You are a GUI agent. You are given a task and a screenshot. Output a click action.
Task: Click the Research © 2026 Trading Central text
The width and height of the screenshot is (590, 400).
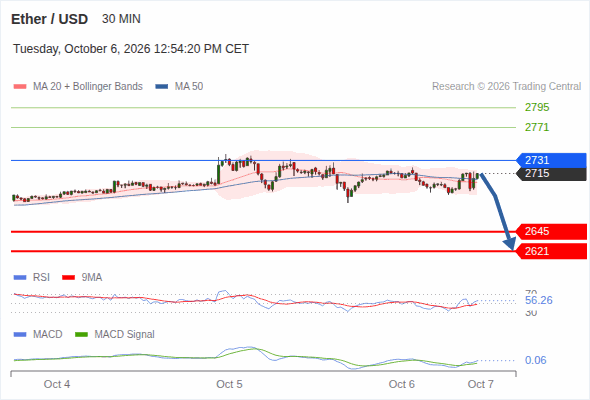tap(506, 87)
